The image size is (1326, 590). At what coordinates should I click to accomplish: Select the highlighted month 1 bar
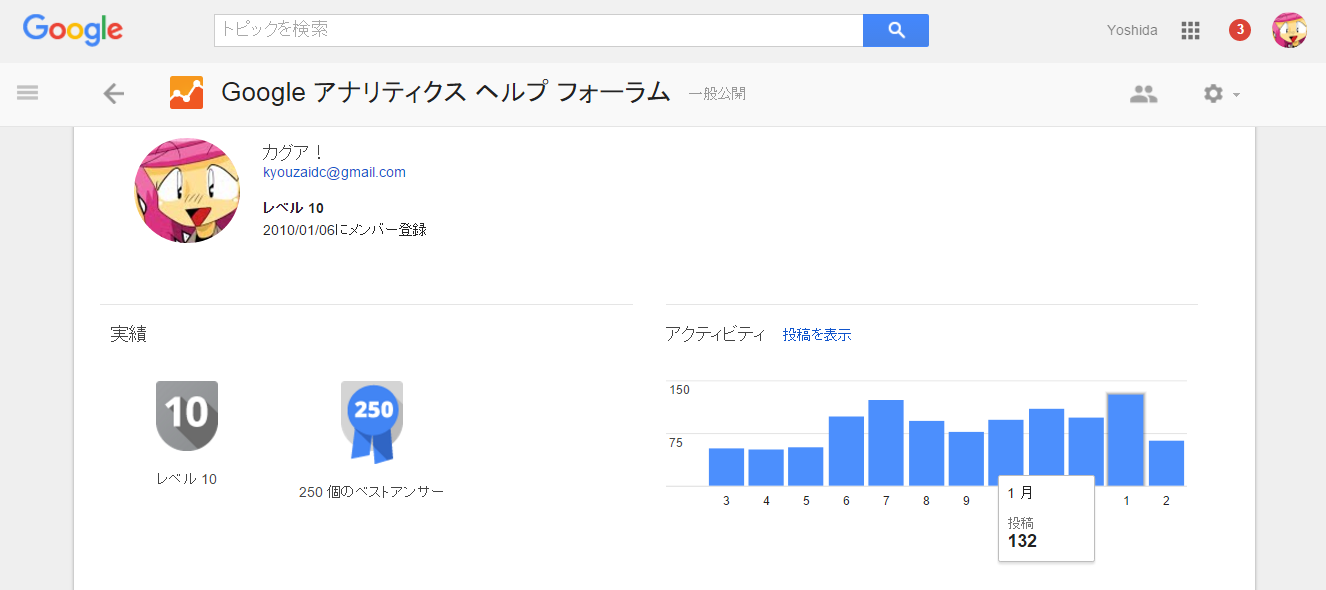(x=1126, y=440)
